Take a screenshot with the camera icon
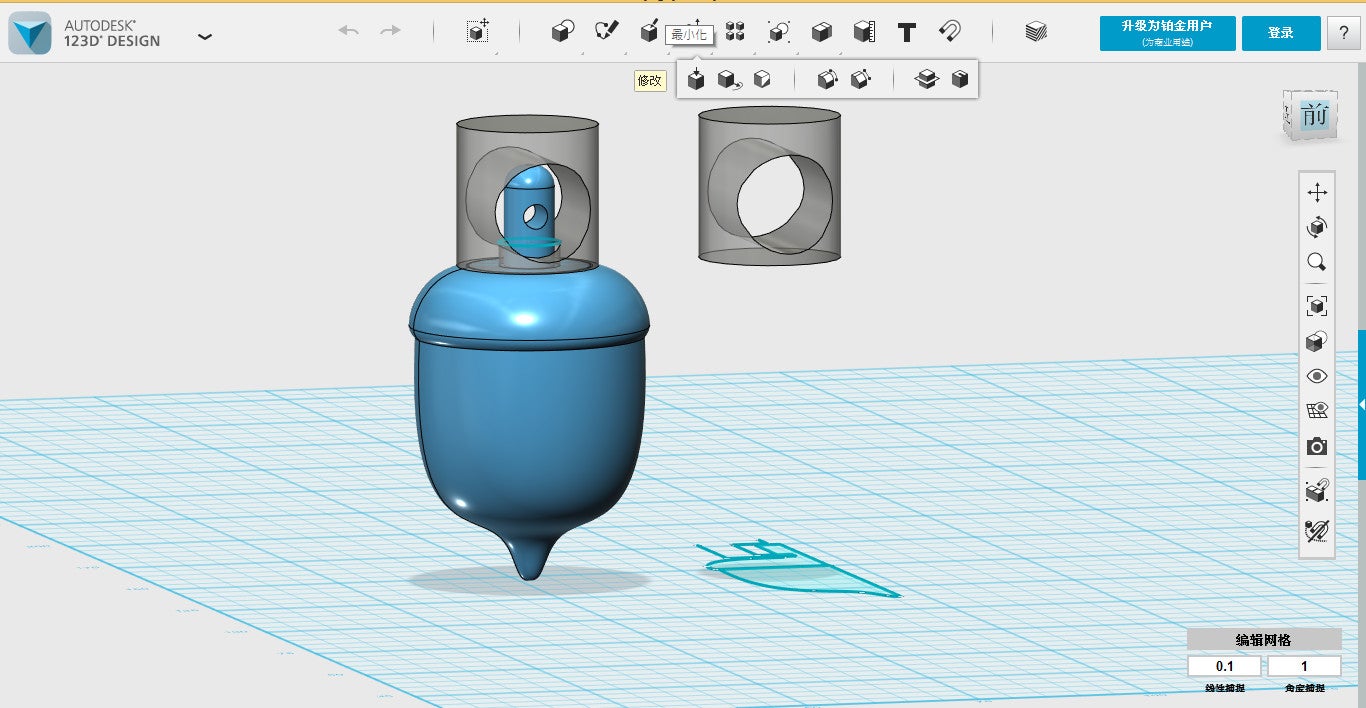Viewport: 1366px width, 708px height. 1317,446
